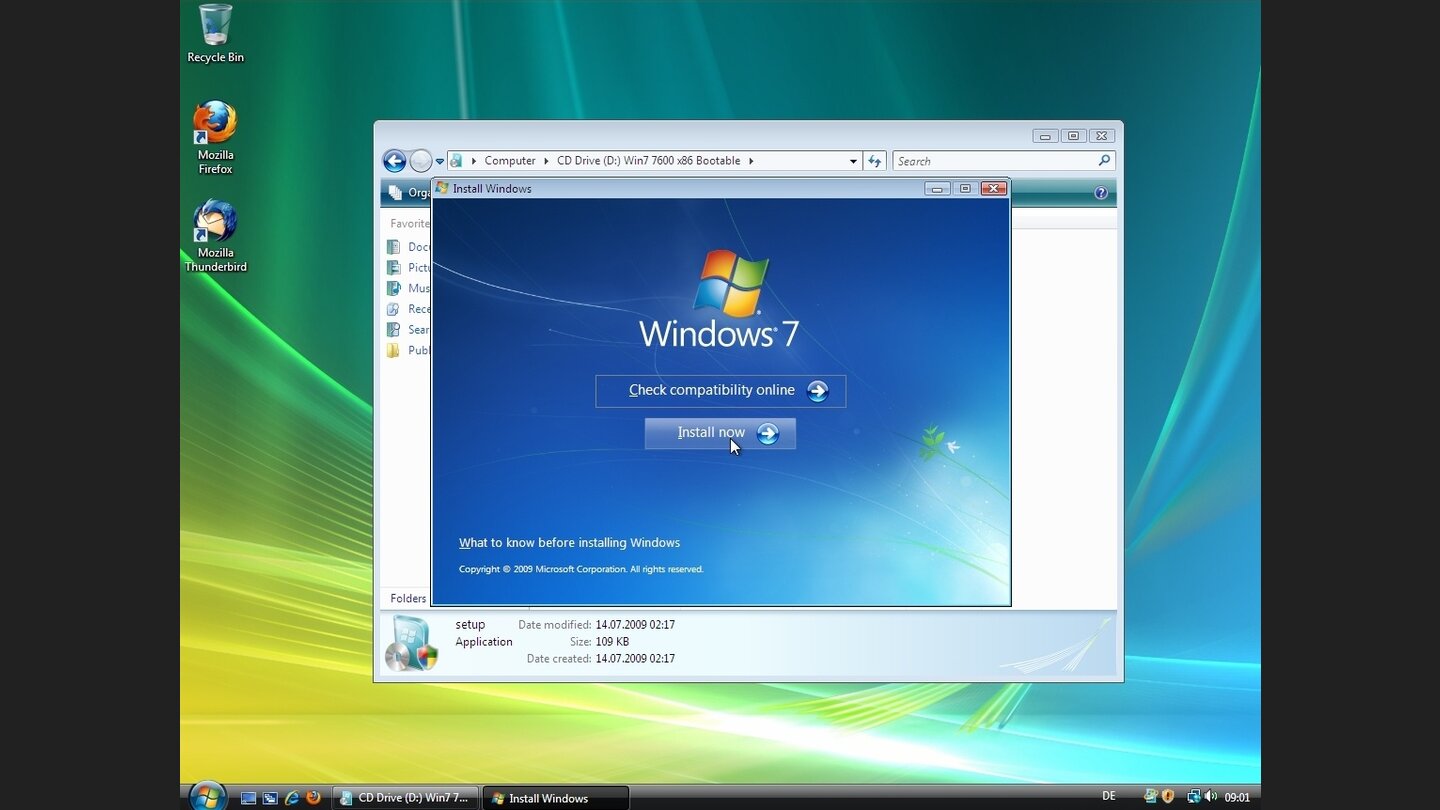1440x810 pixels.
Task: Open Music from Favorite Links
Action: point(408,288)
